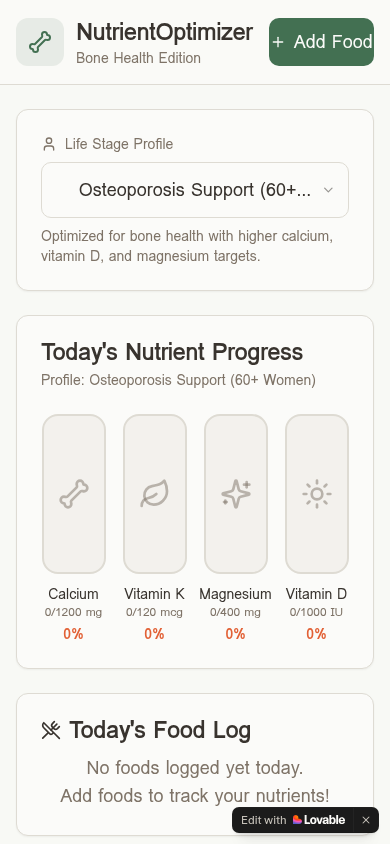Click the Edit with Lovable badge
This screenshot has height=844, width=390.
coord(293,820)
